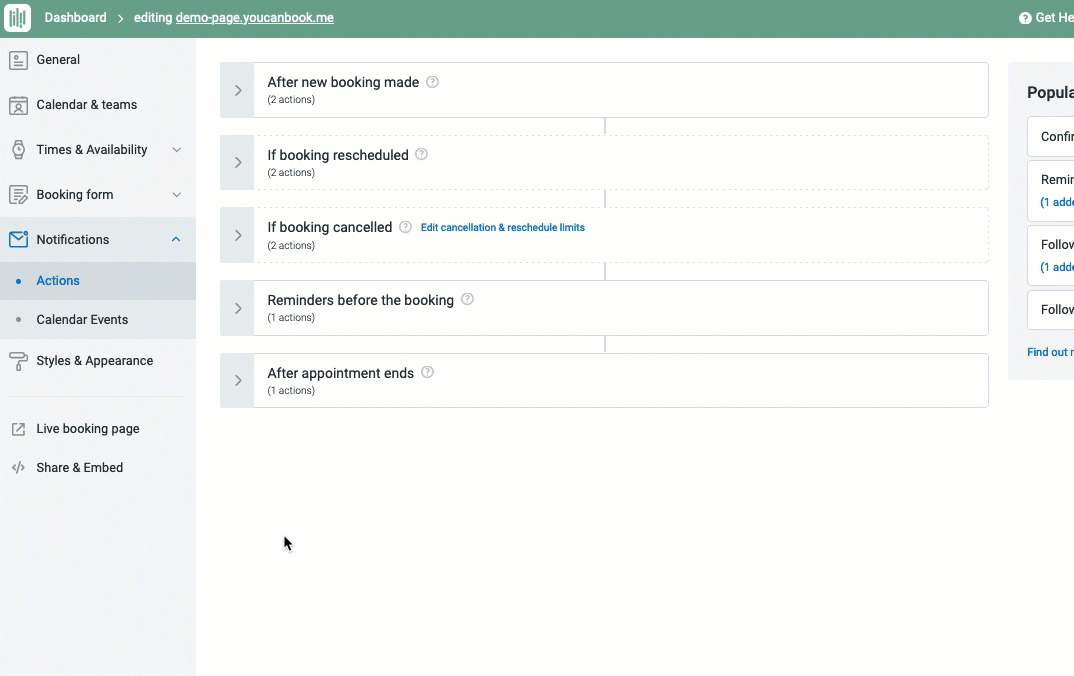1074x676 pixels.
Task: Click the Find out more link
Action: click(1048, 352)
